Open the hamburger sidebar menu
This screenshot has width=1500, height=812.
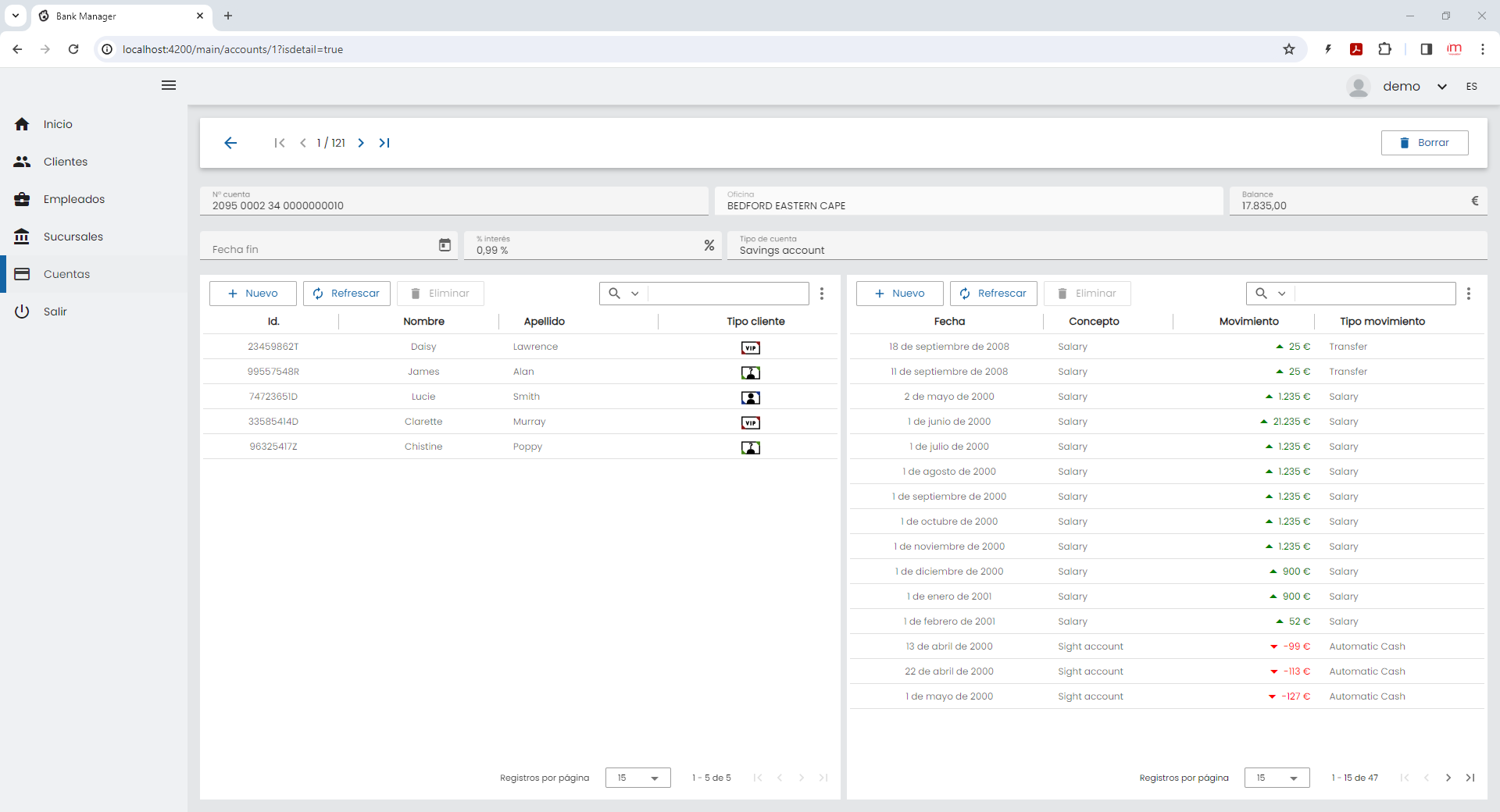169,85
